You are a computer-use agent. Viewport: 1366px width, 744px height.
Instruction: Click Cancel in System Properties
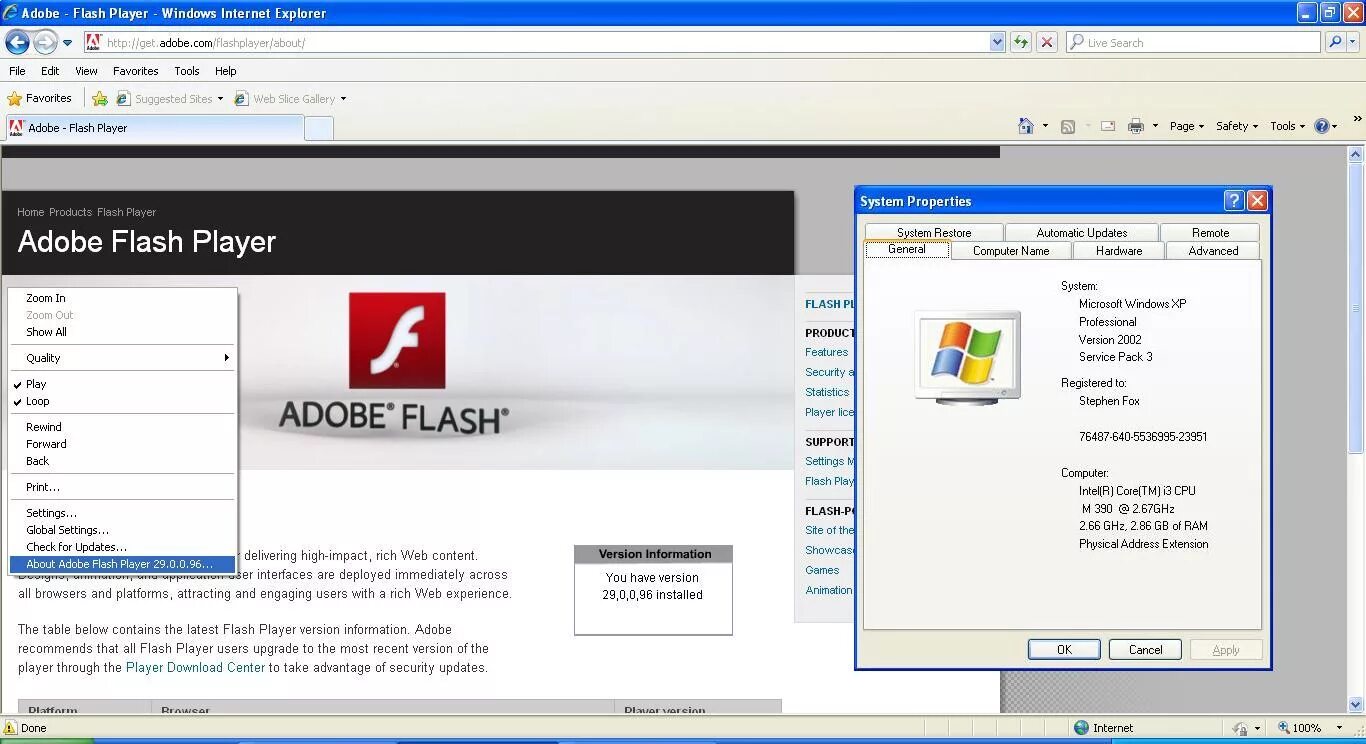coord(1145,649)
